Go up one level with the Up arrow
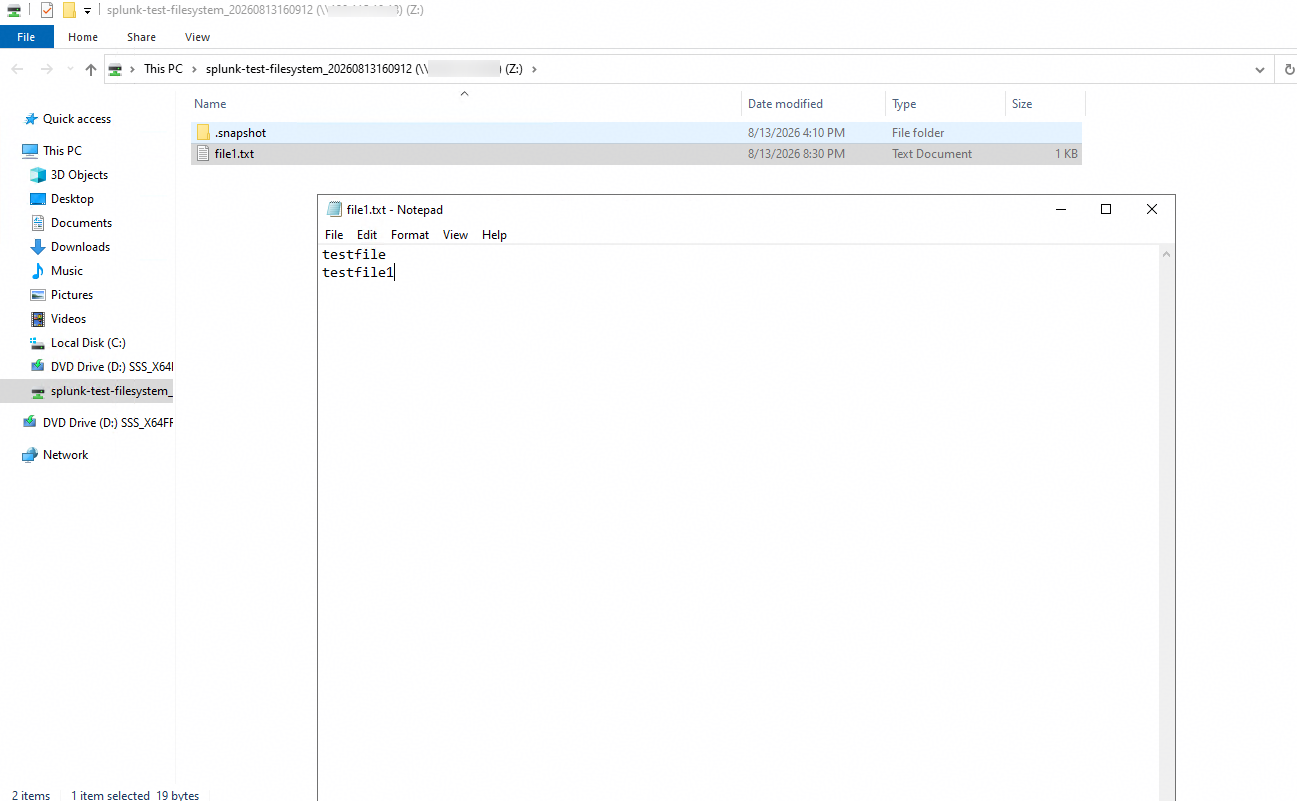 (91, 69)
